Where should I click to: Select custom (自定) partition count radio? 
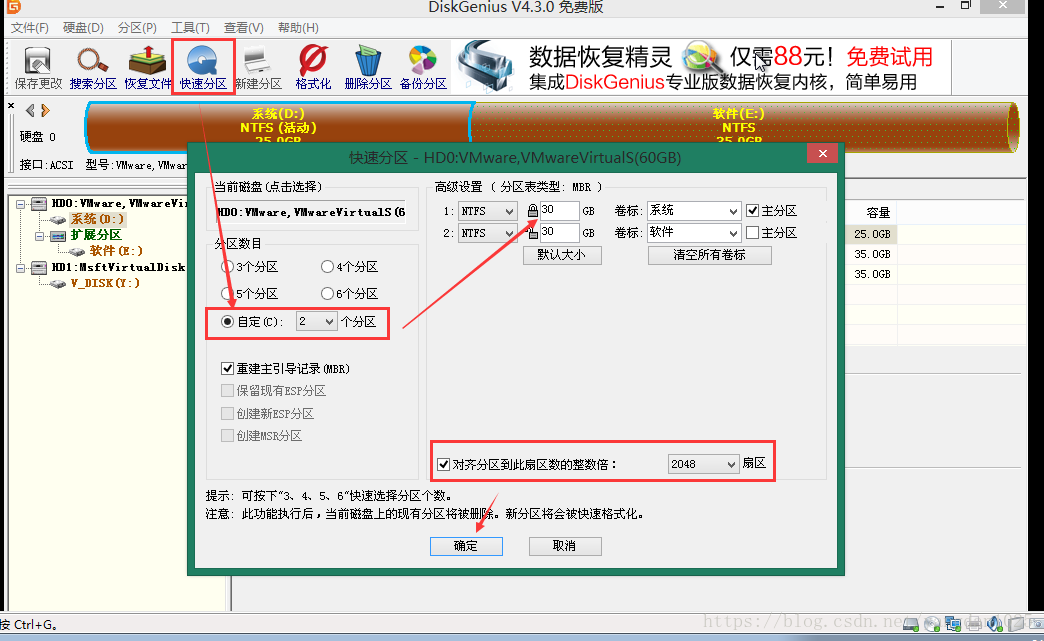(227, 321)
